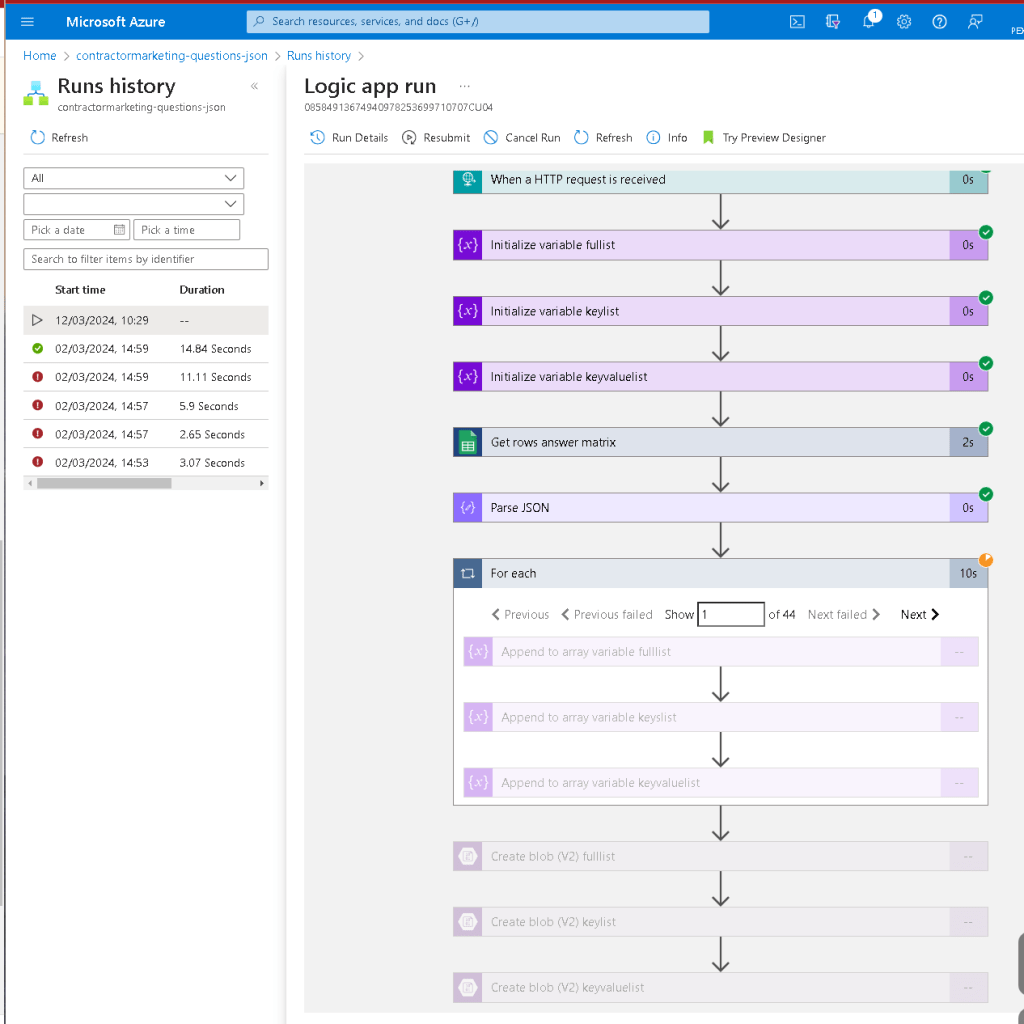
Task: Open the Directories and subscriptions filter icon
Action: [x=833, y=22]
